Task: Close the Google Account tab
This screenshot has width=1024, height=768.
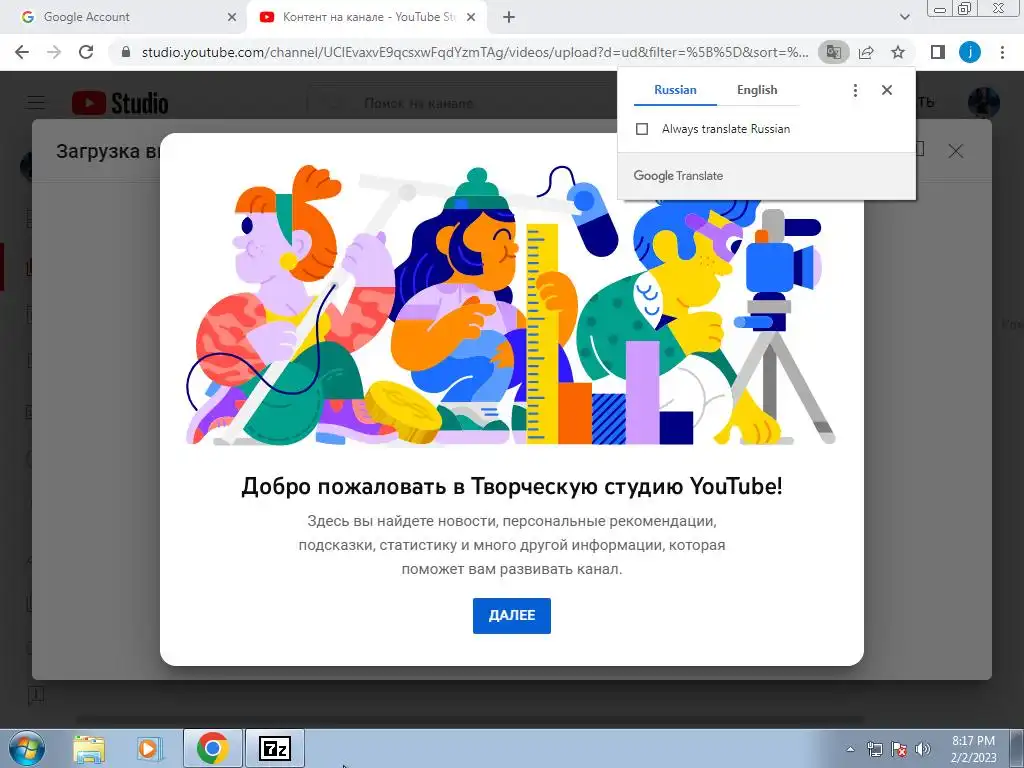Action: pyautogui.click(x=231, y=17)
